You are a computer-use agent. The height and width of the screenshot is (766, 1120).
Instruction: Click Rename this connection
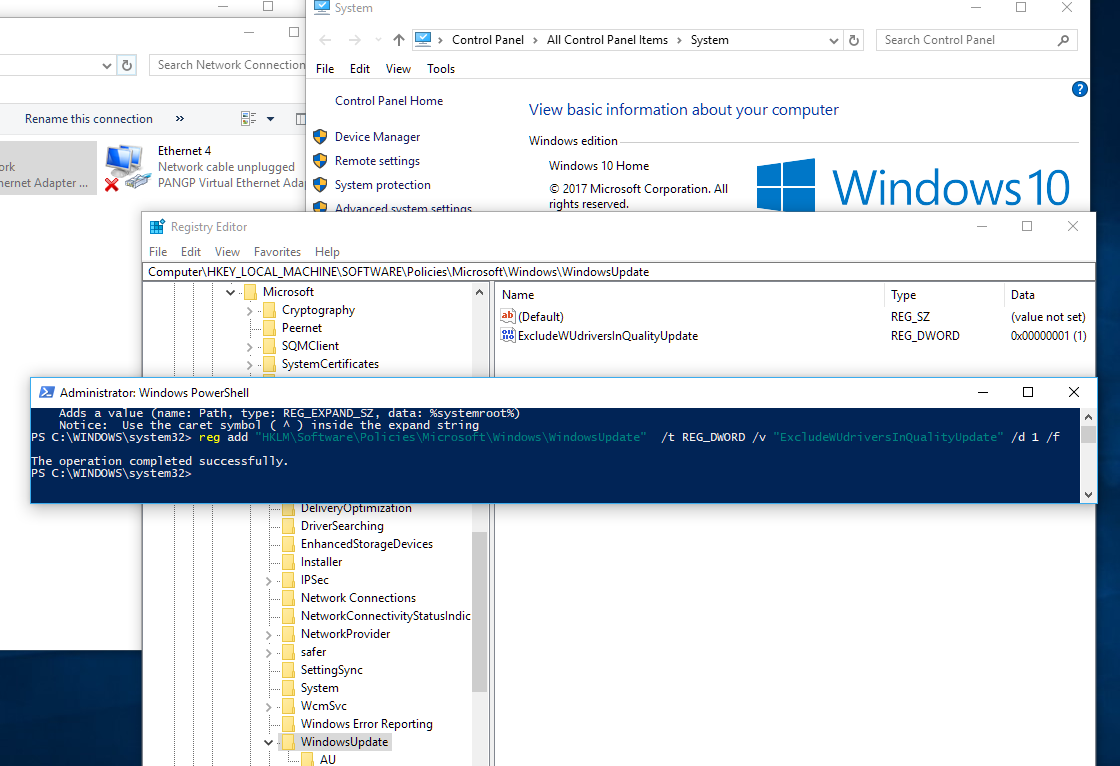coord(89,119)
